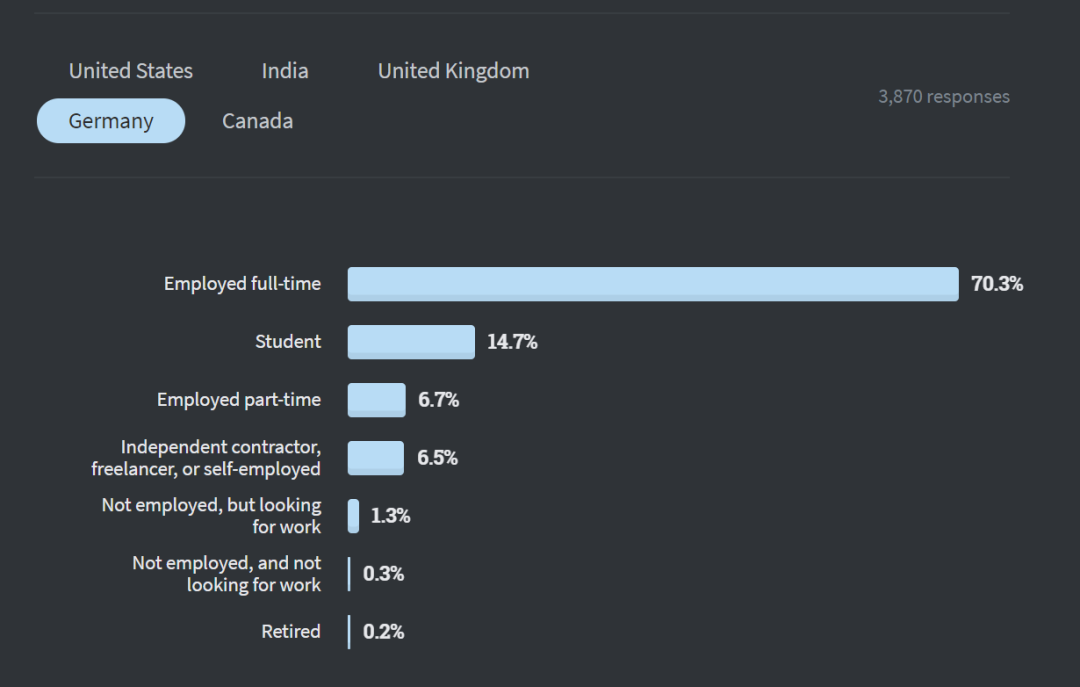Switch to the India tab
The width and height of the screenshot is (1080, 687).
(x=285, y=71)
